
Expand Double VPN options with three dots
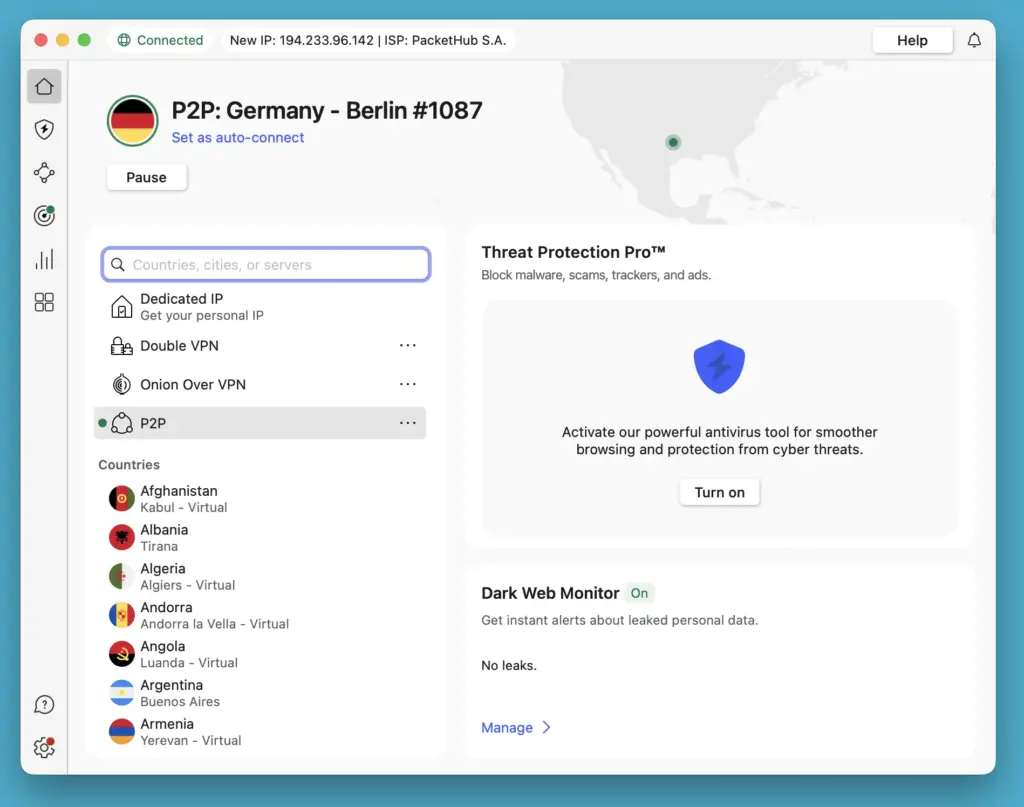pyautogui.click(x=407, y=346)
